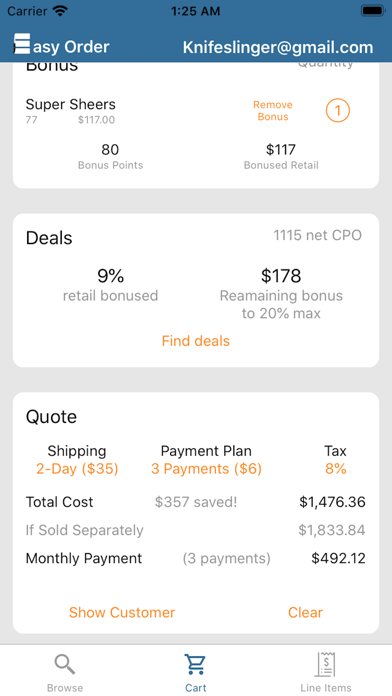Change the 8% tax rate
Image resolution: width=392 pixels, height=696 pixels.
click(336, 469)
